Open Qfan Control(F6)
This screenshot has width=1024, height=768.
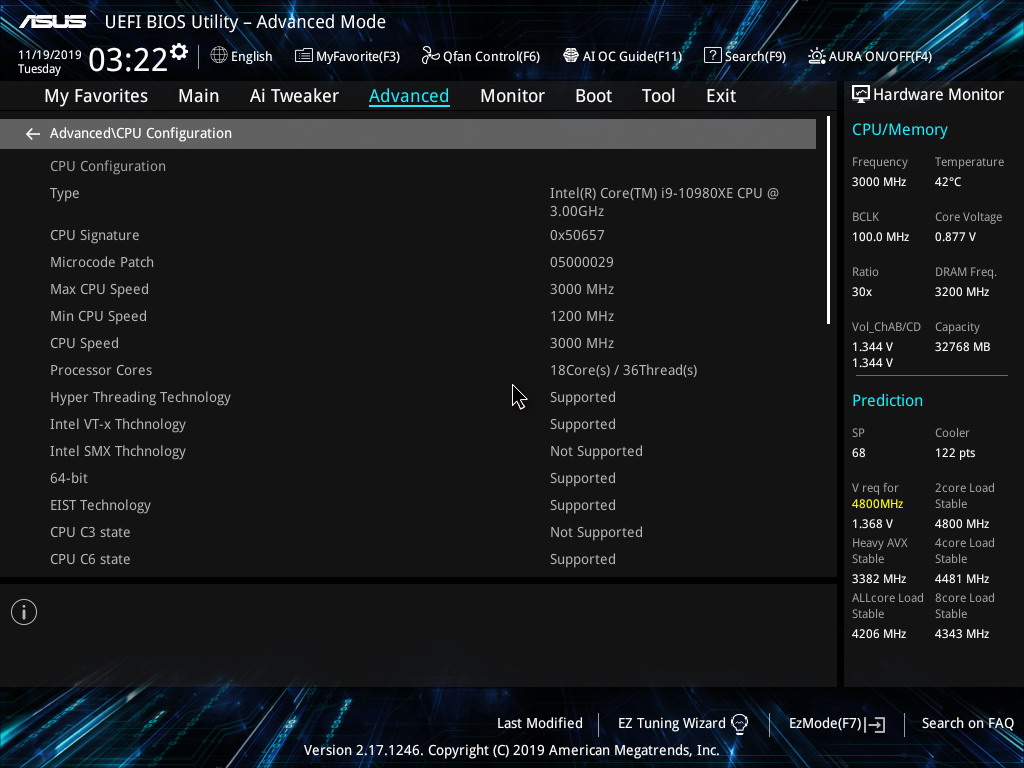[x=491, y=56]
